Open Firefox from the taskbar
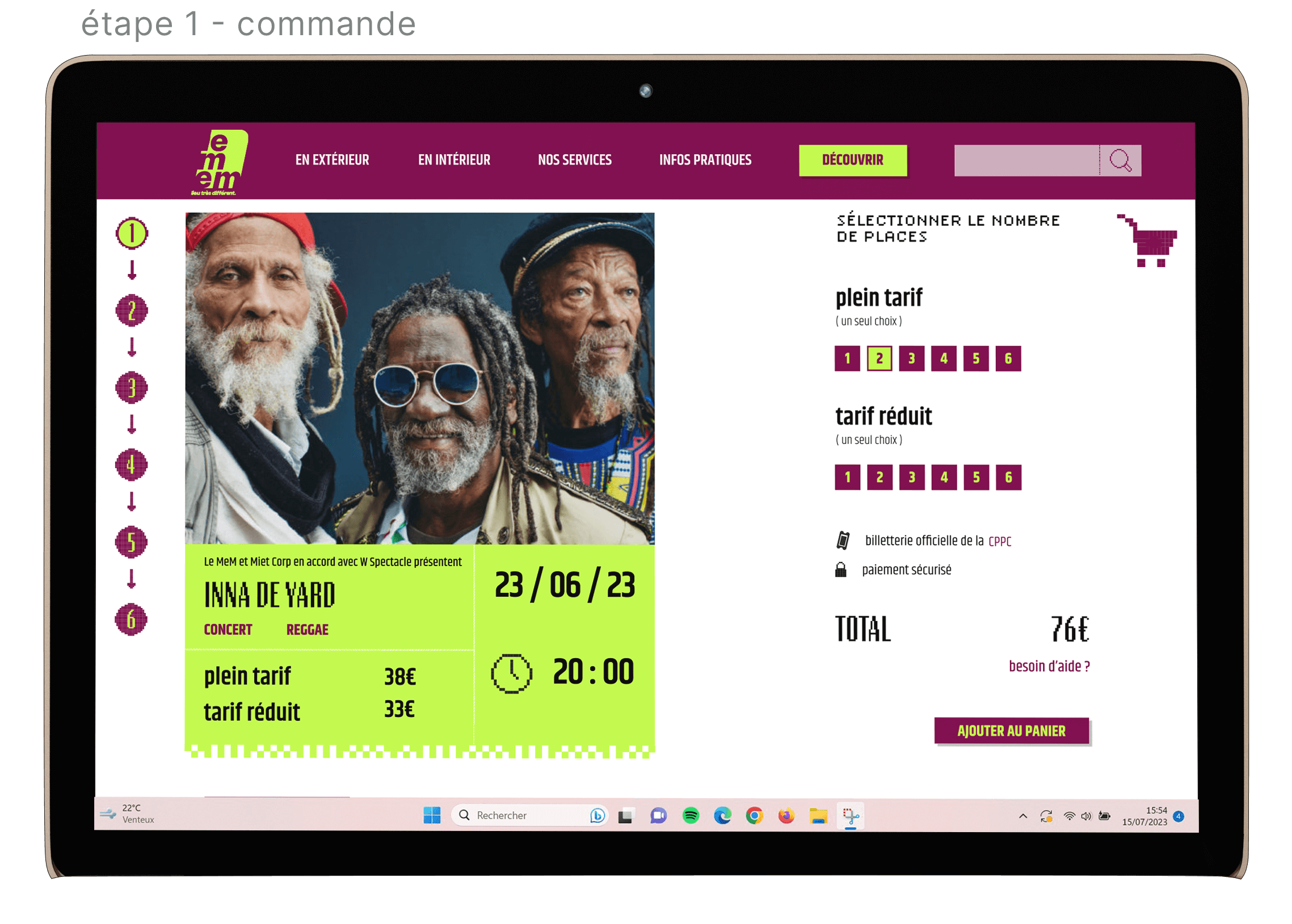This screenshot has width=1292, height=924. 786,815
